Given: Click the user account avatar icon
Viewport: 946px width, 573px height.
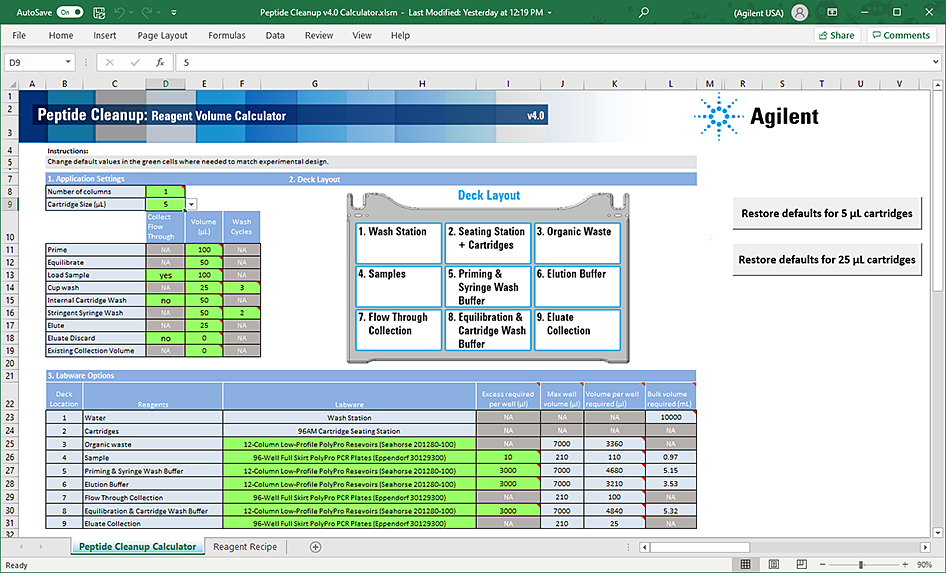Looking at the screenshot, I should [799, 12].
